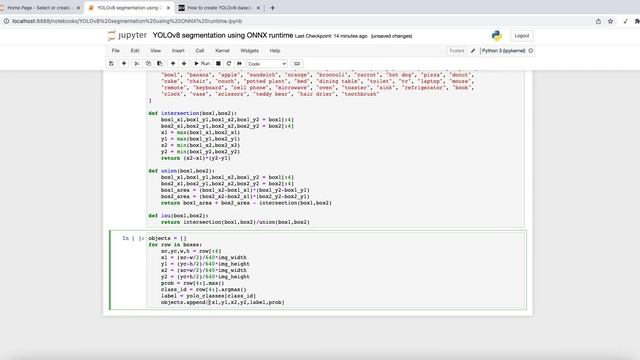Click the 'def iou(box1,box2):' line
This screenshot has height=360, width=640.
[x=178, y=216]
